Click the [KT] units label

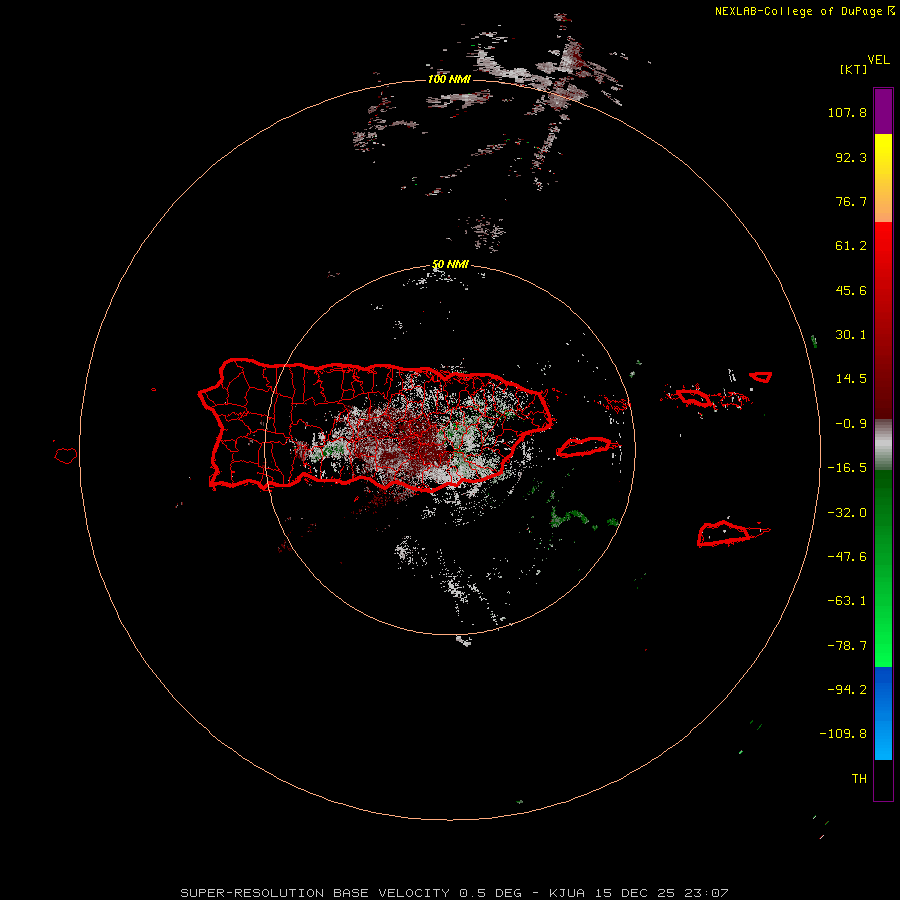[854, 69]
